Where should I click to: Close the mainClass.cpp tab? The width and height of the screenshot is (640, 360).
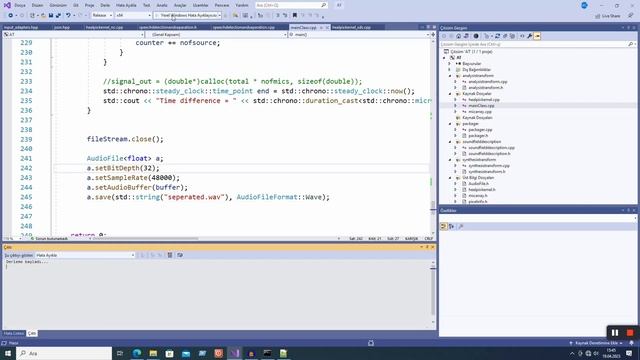(327, 27)
